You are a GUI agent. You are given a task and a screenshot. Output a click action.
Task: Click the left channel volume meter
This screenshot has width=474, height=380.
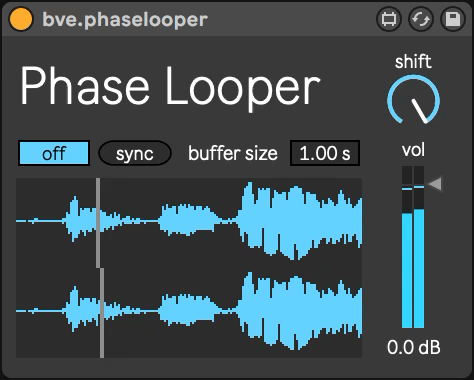pos(407,247)
